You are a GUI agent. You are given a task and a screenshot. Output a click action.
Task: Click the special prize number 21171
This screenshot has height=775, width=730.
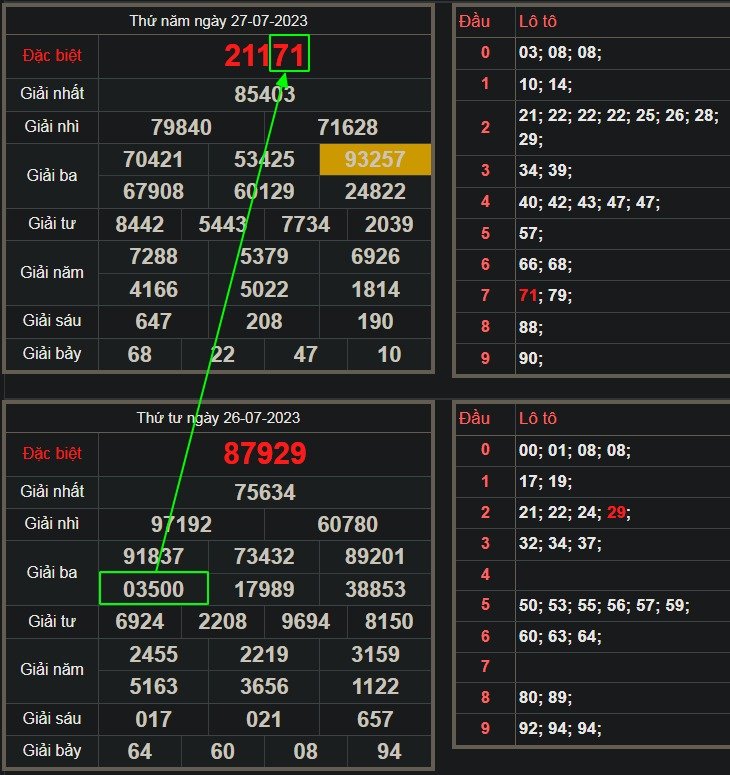(264, 56)
